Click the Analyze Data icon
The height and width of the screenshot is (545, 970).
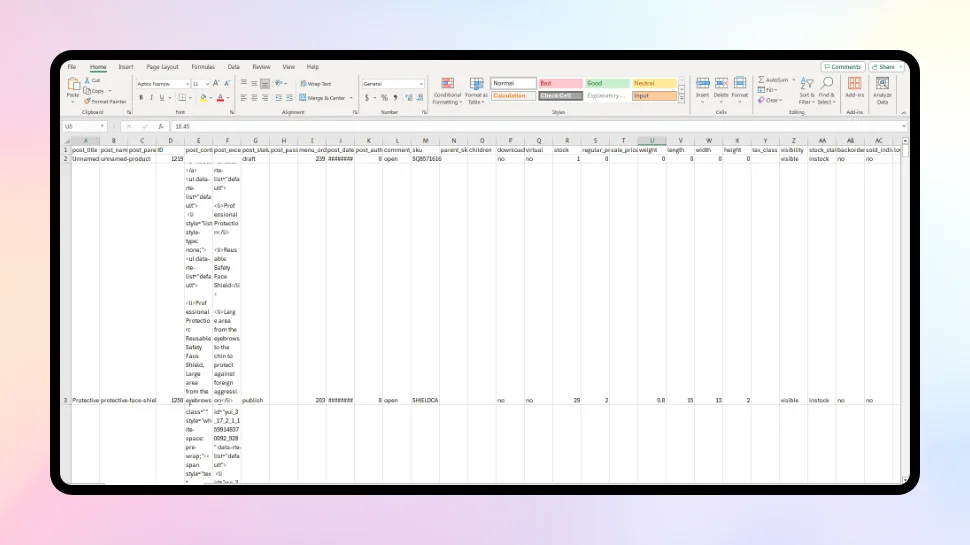[x=883, y=84]
